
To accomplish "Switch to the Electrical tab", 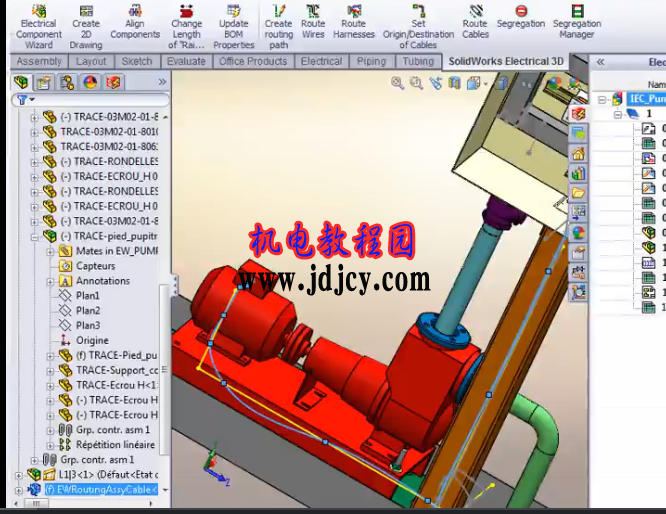I will point(322,62).
